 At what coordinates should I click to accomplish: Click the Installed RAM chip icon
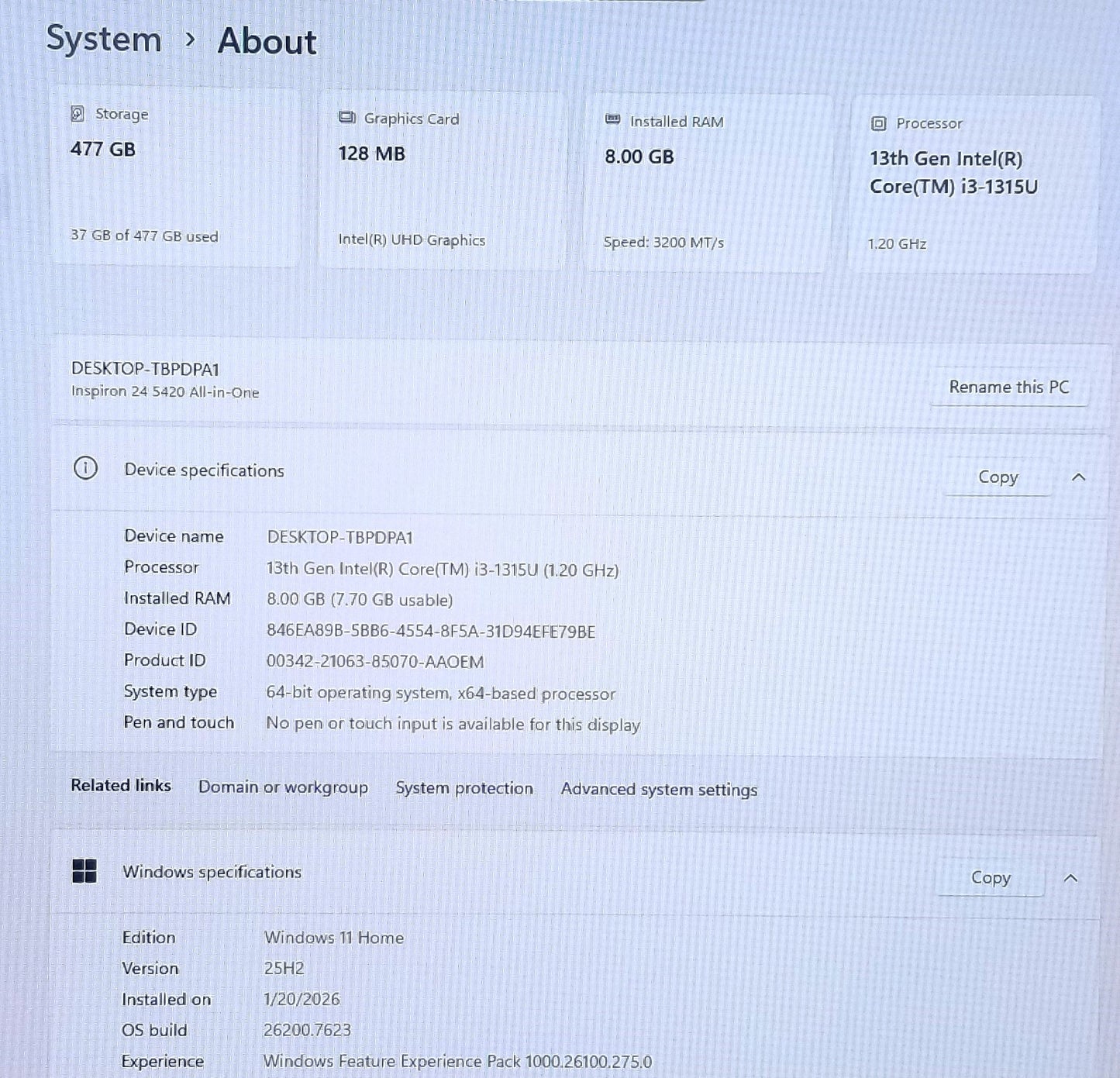[612, 120]
